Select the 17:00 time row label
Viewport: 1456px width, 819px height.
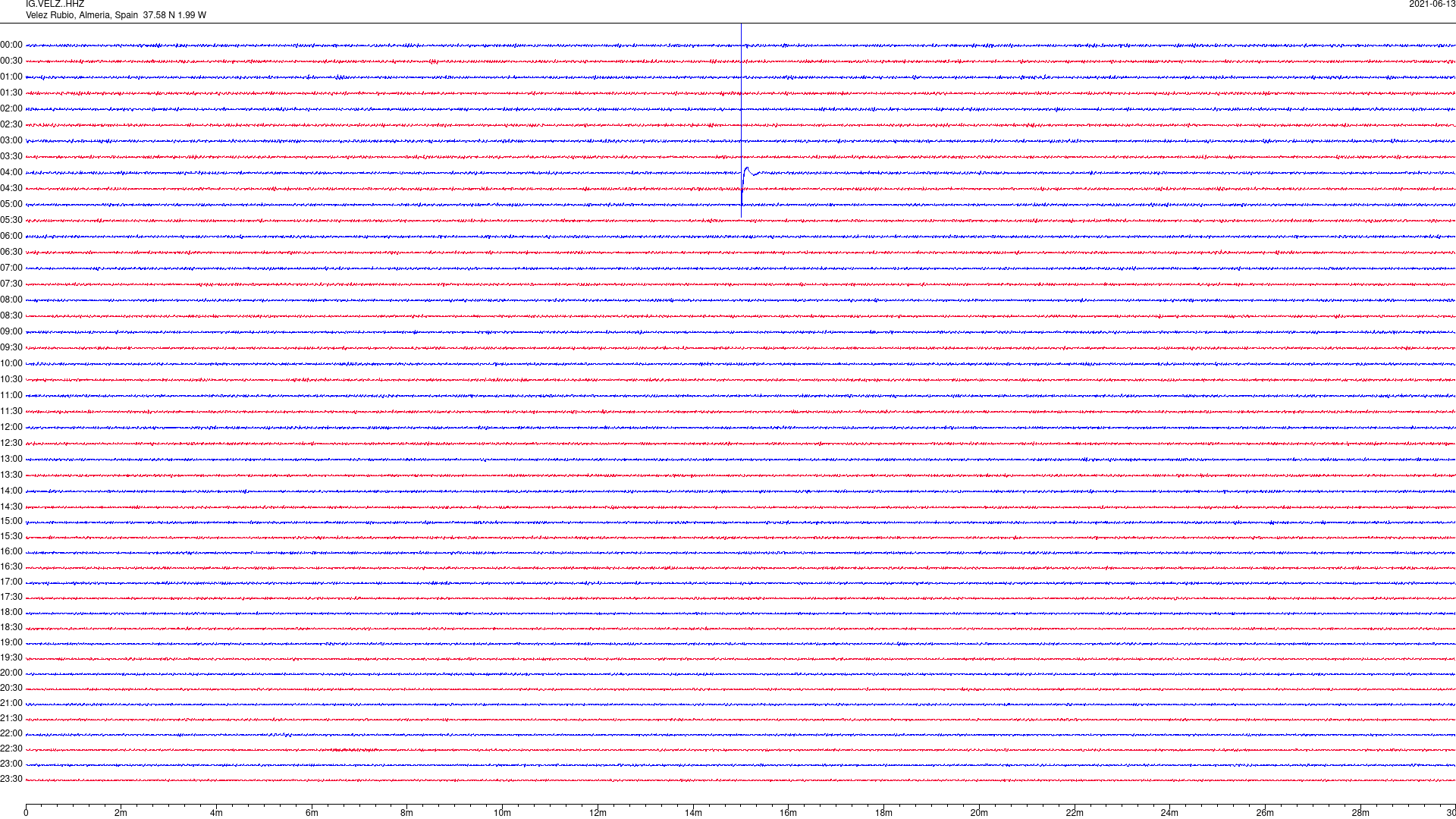click(x=11, y=582)
